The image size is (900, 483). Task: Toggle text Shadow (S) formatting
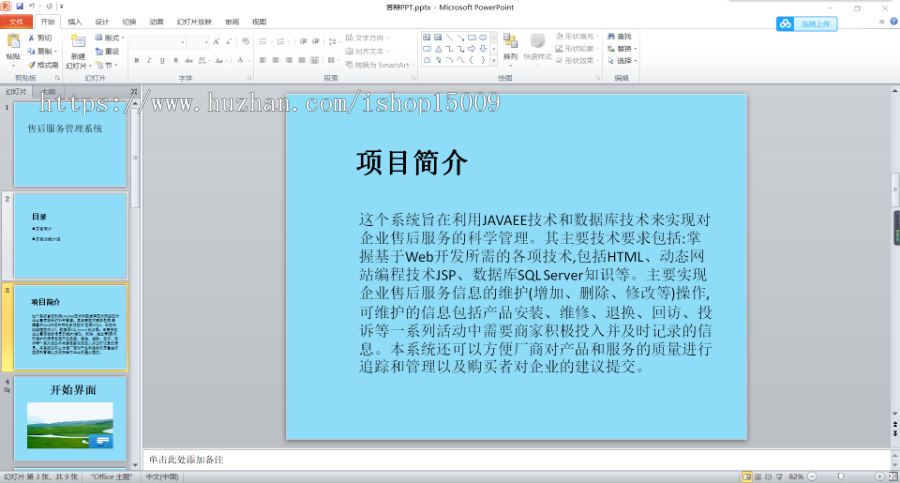pos(176,60)
